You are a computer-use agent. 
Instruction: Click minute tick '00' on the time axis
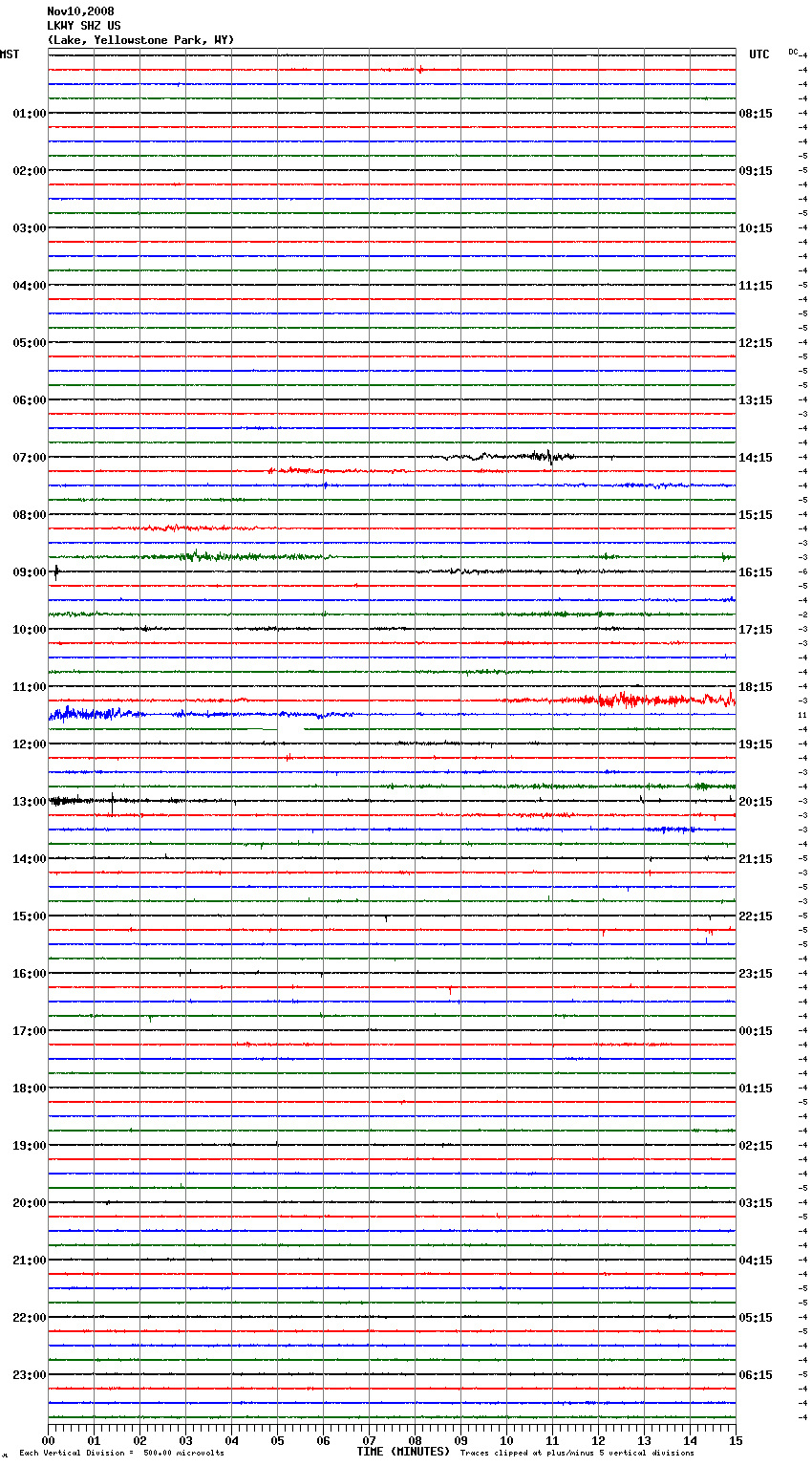(48, 1440)
